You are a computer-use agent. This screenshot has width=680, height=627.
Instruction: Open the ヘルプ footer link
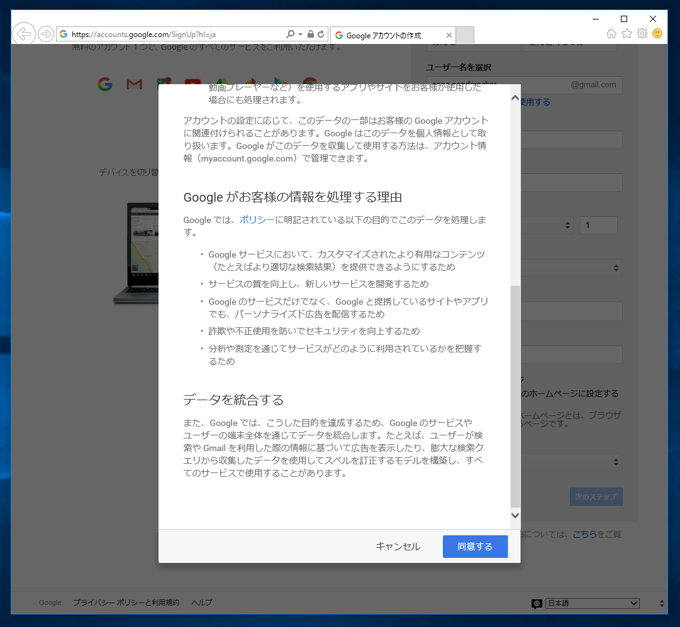coord(202,602)
